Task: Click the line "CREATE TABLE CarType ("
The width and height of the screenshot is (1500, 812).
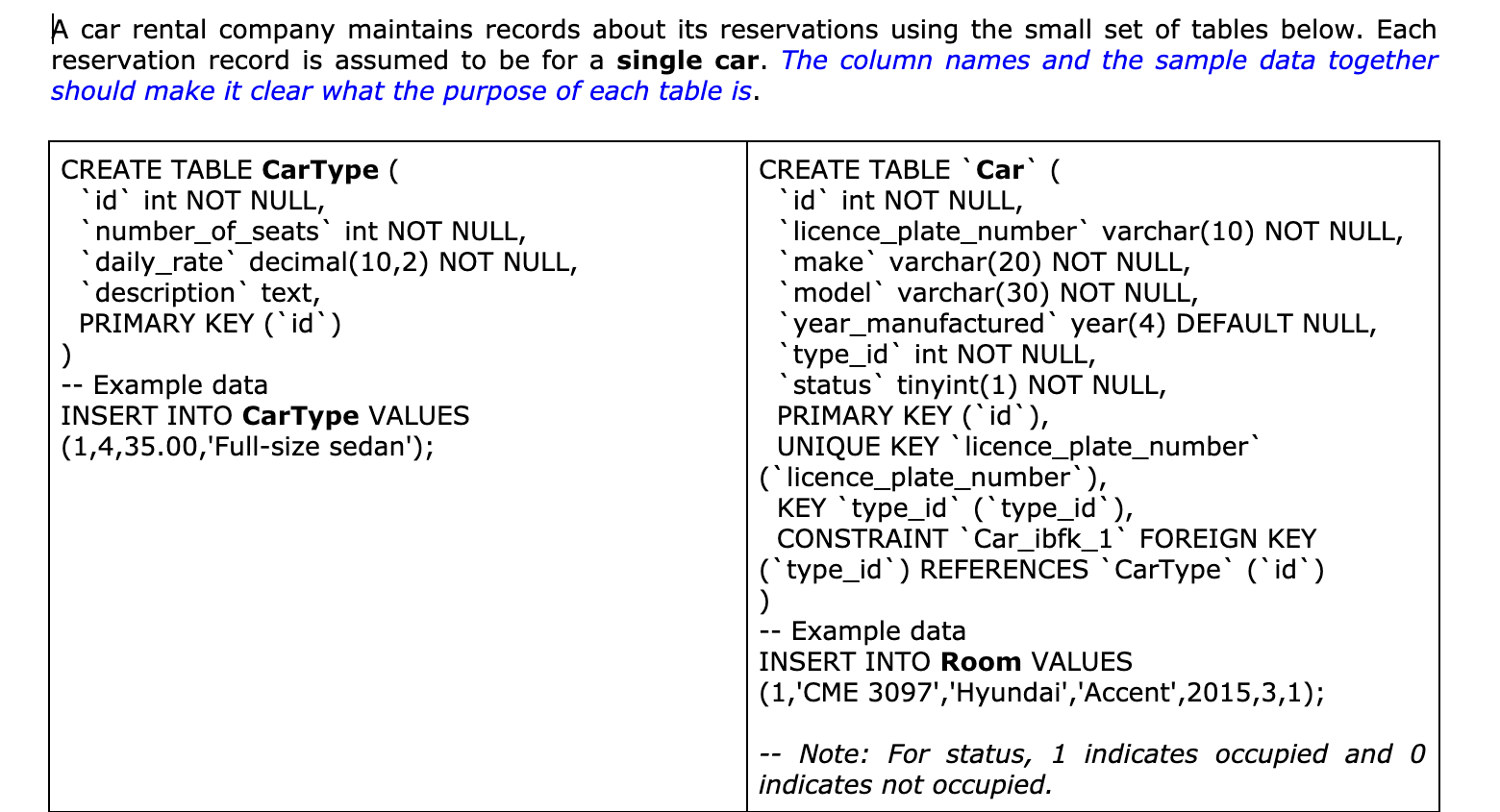Action: 230,170
